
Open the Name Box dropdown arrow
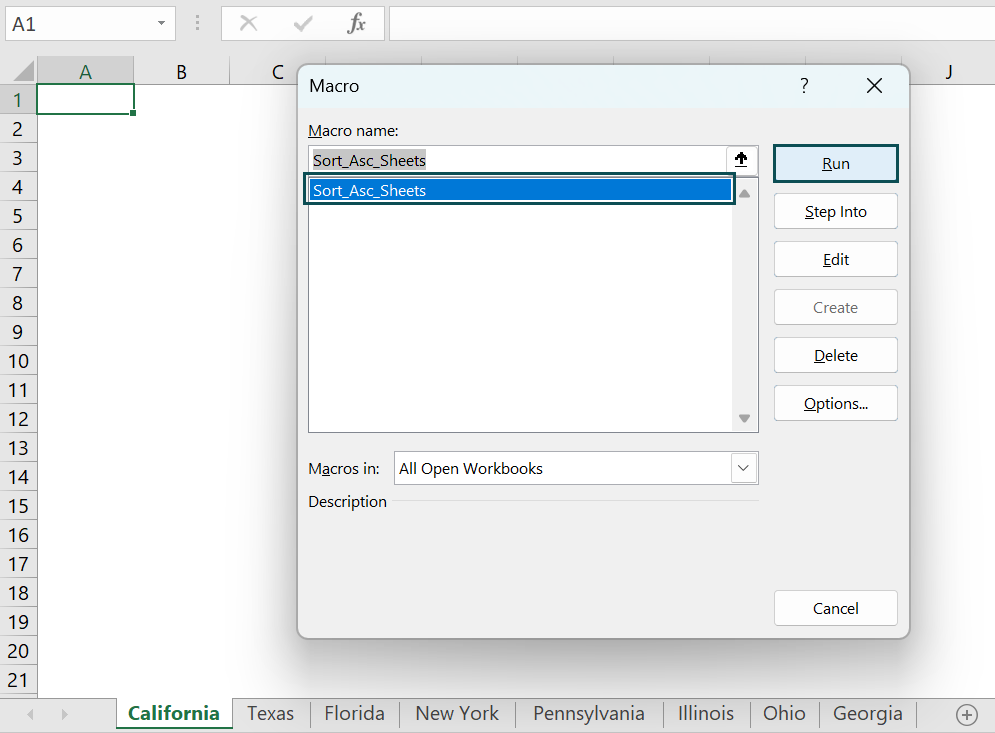coord(161,23)
